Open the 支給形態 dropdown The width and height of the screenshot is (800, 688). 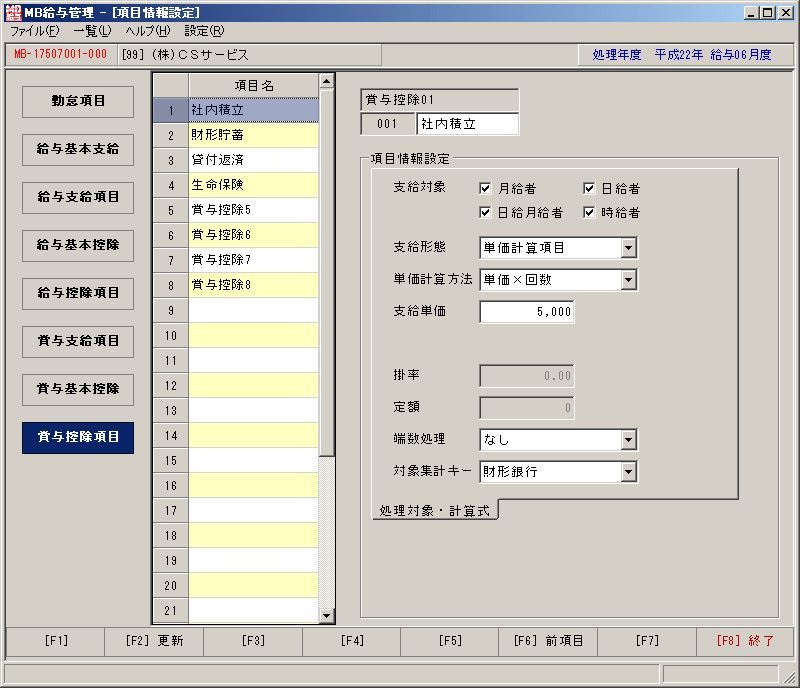(x=629, y=248)
